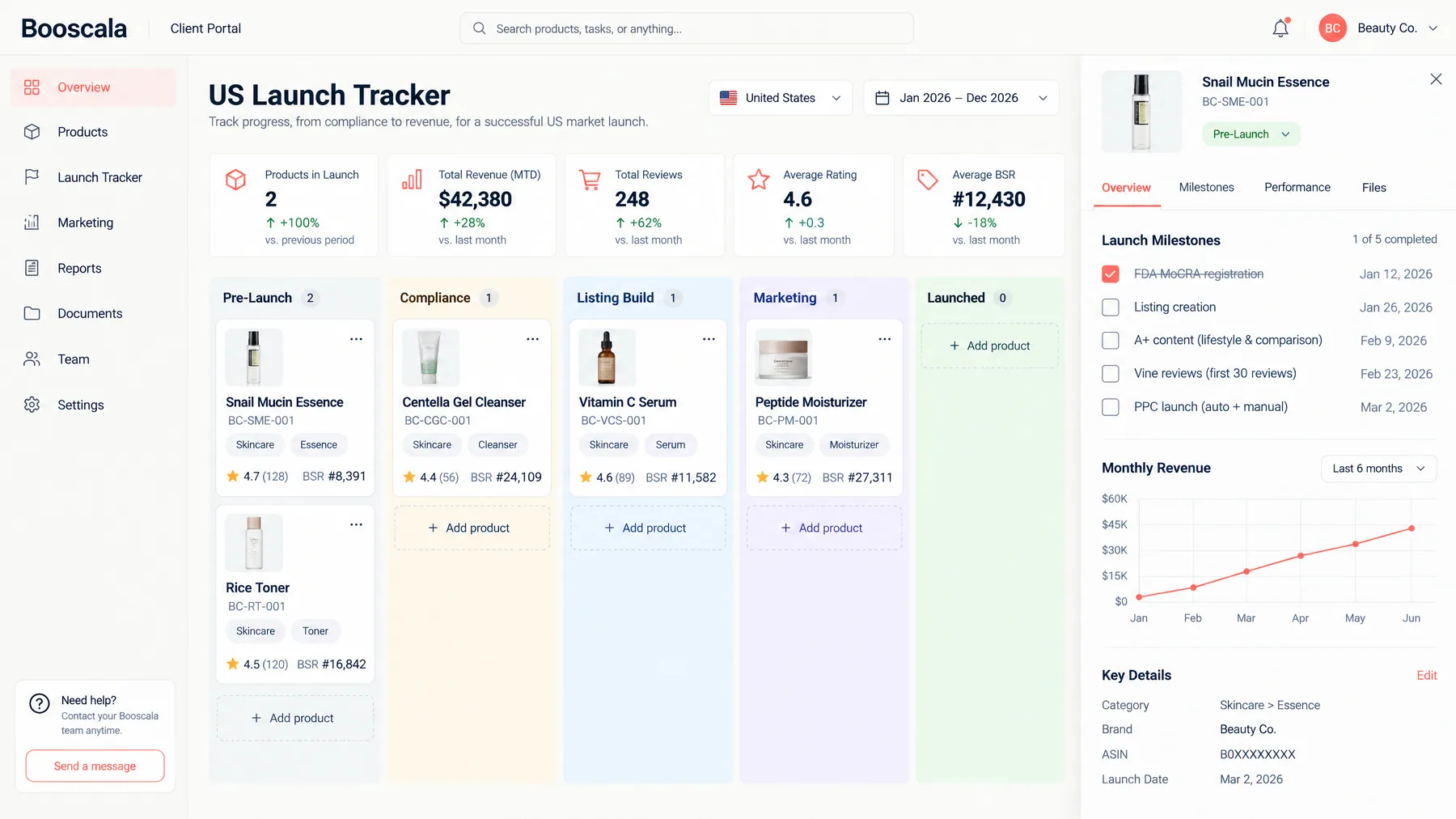Open the three-dot menu on Rice Toner card
The height and width of the screenshot is (819, 1456).
[x=356, y=524]
